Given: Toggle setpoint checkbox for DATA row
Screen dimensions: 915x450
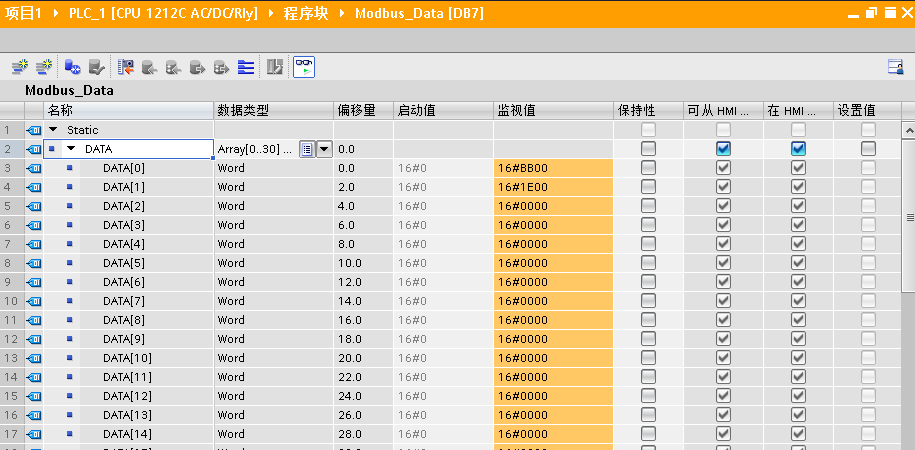Looking at the screenshot, I should tap(868, 149).
